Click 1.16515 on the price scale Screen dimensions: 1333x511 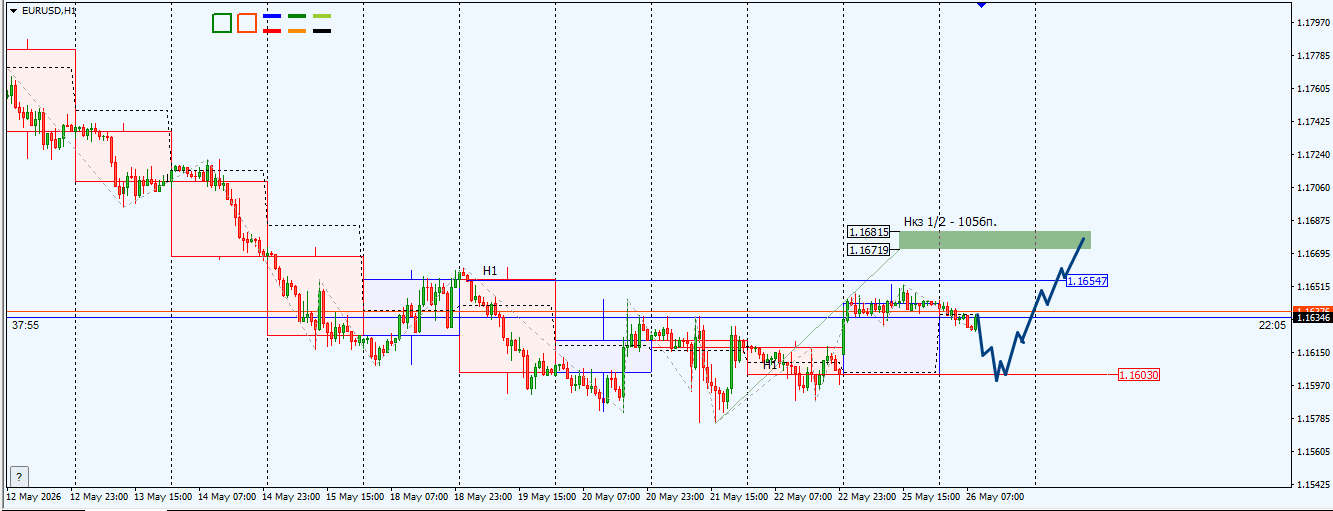(1312, 287)
